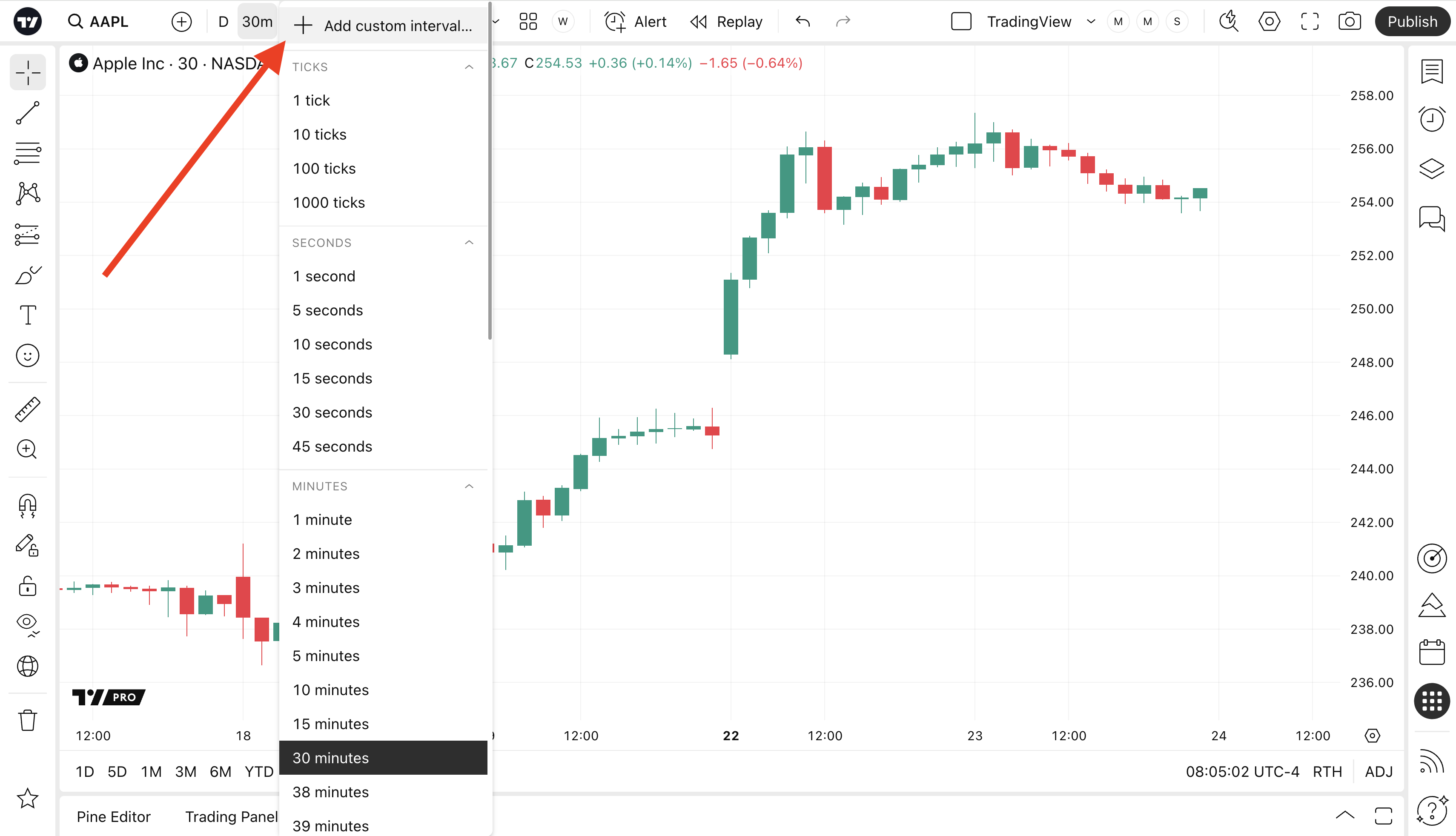The width and height of the screenshot is (1456, 836).
Task: Click the Publish button
Action: click(1413, 22)
